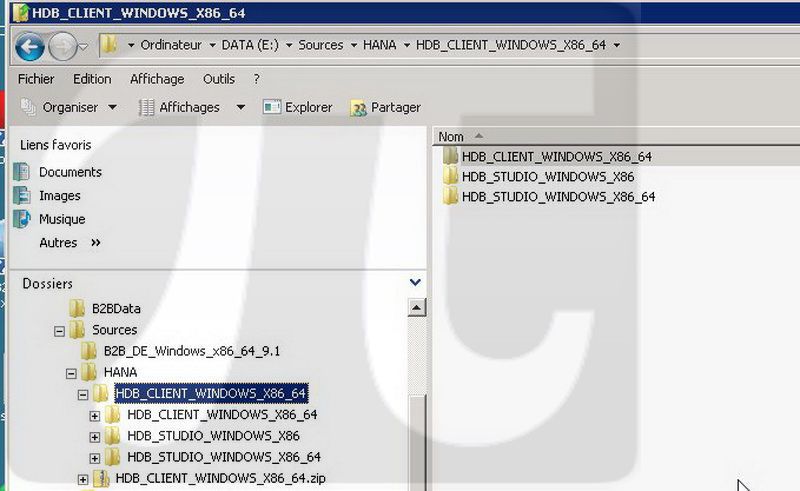Select HANA in the address path
Image resolution: width=800 pixels, height=491 pixels.
click(380, 45)
